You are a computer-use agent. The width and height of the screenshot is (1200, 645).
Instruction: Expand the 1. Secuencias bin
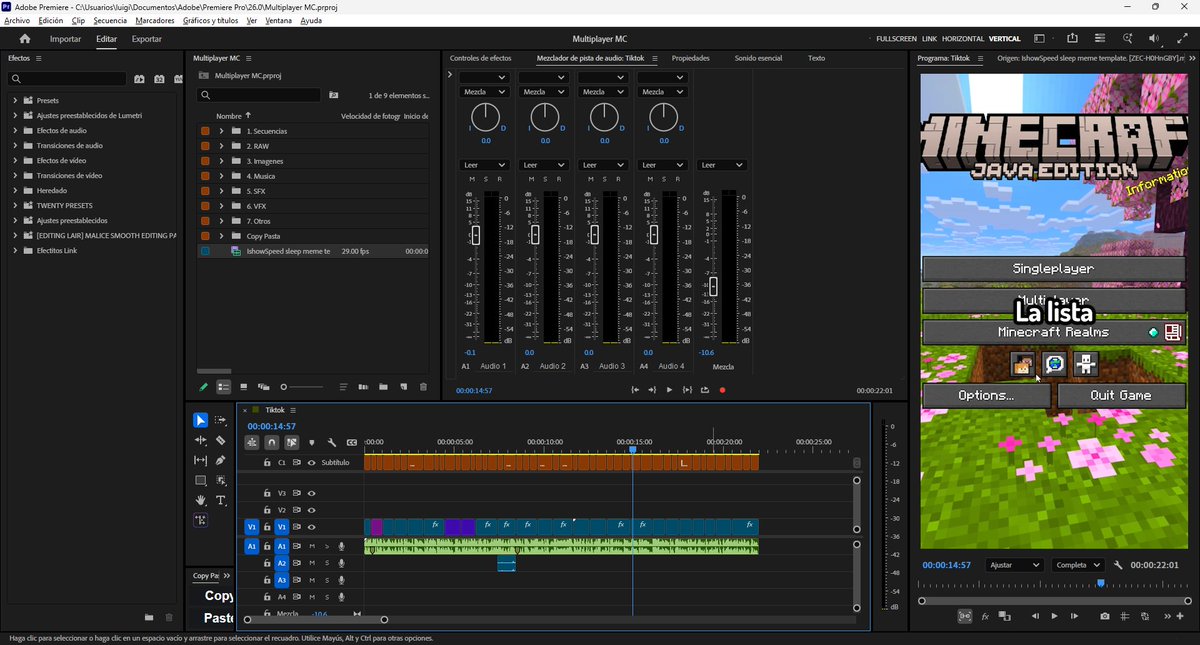221,131
